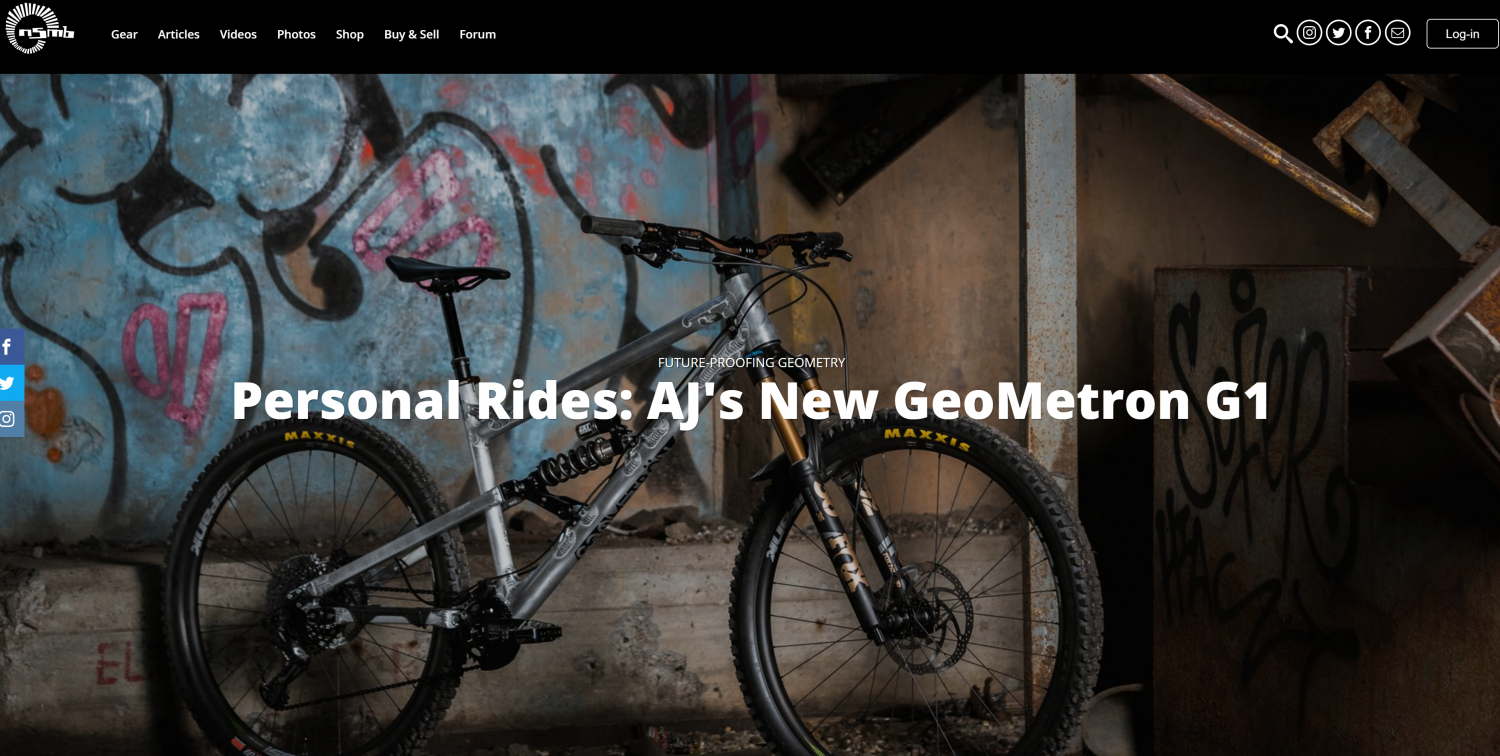Open the Videos menu item

coord(238,34)
